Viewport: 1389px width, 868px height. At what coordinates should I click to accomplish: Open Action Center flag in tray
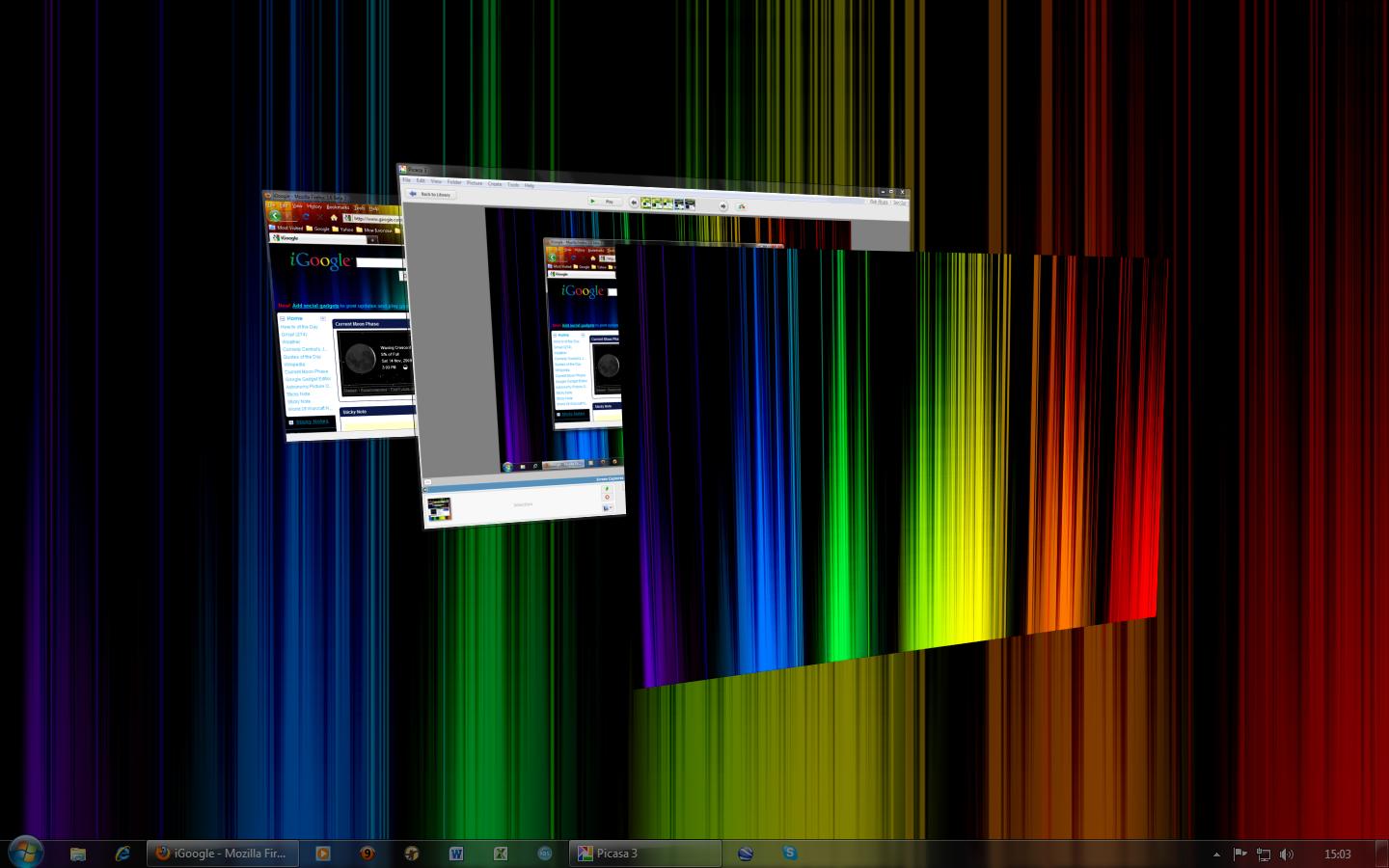pyautogui.click(x=1240, y=854)
